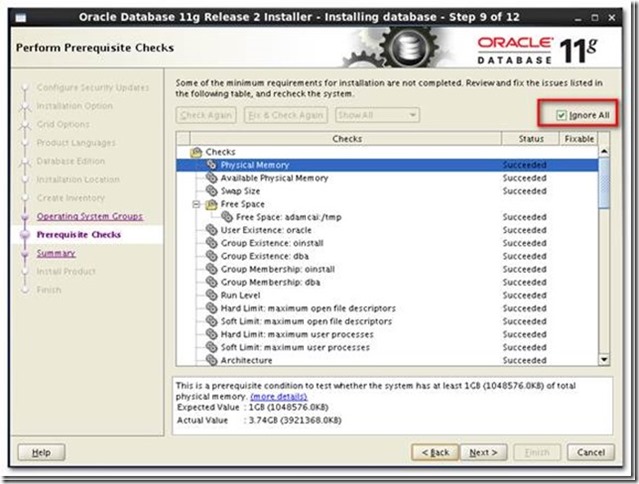Click Available Physical Memory check icon

click(211, 178)
